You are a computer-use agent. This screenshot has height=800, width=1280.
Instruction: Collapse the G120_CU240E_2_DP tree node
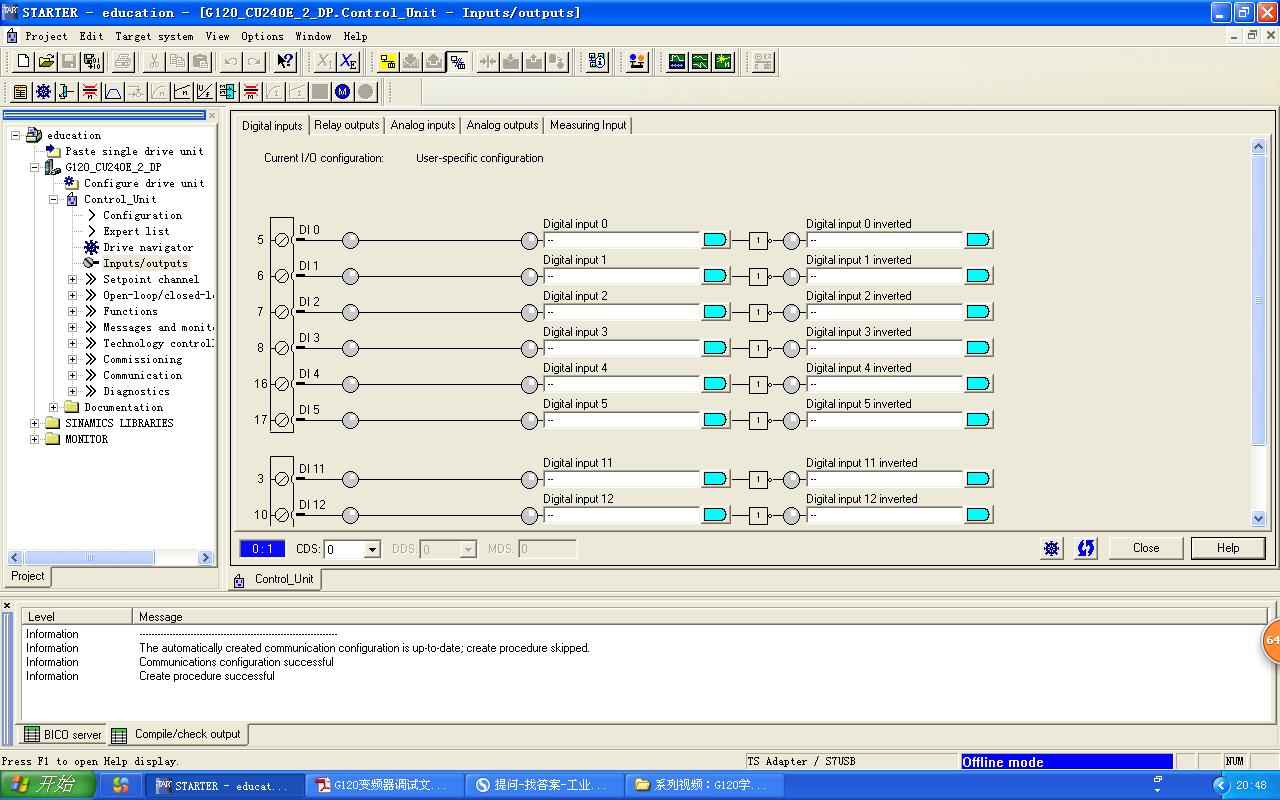[35, 167]
